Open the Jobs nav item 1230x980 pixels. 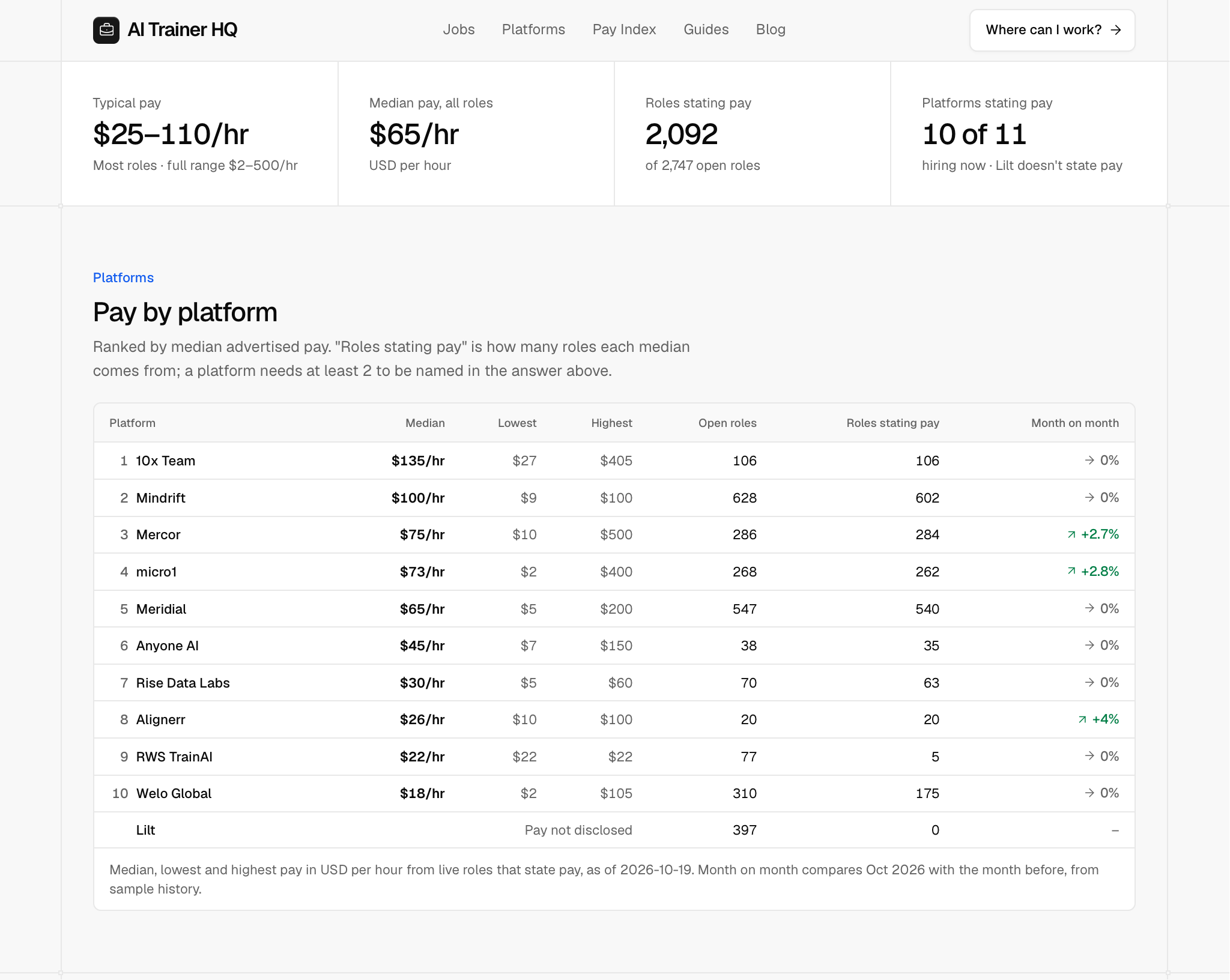(459, 29)
